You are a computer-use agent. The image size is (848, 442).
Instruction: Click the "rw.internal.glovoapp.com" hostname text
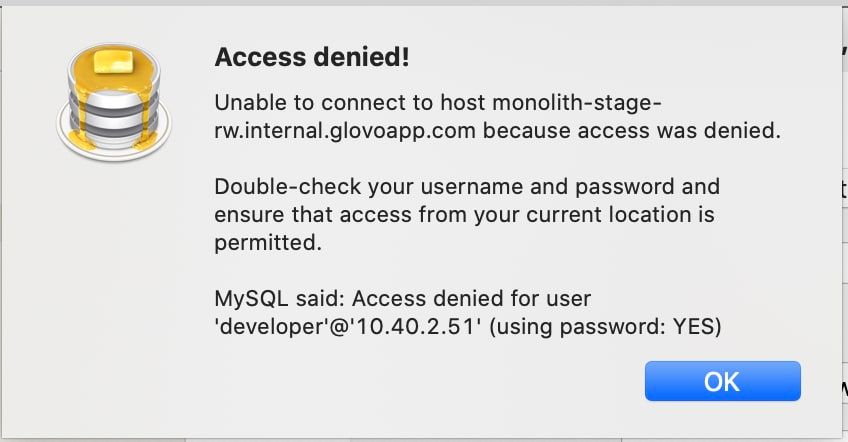(345, 130)
